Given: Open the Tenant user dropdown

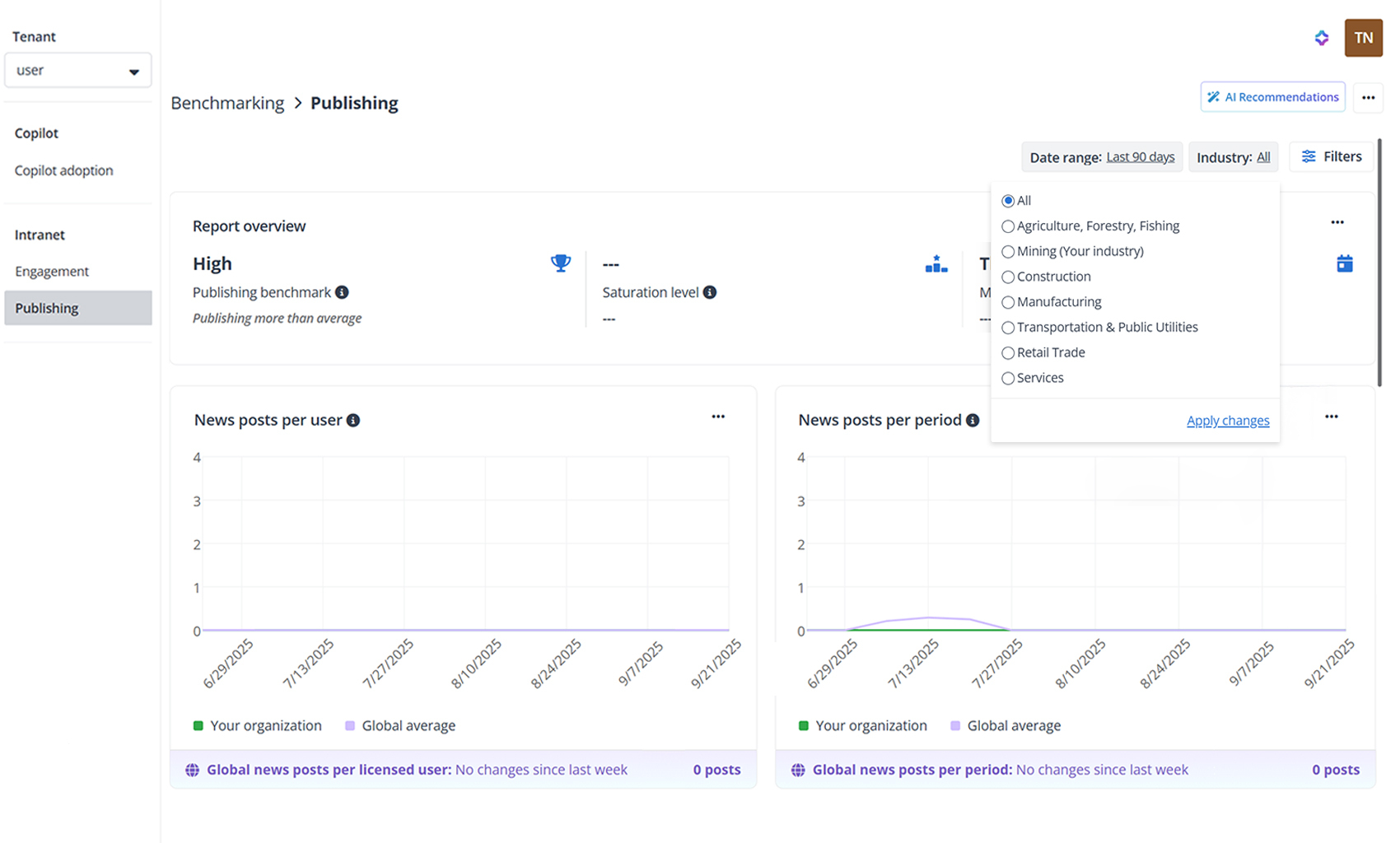Looking at the screenshot, I should tap(77, 71).
